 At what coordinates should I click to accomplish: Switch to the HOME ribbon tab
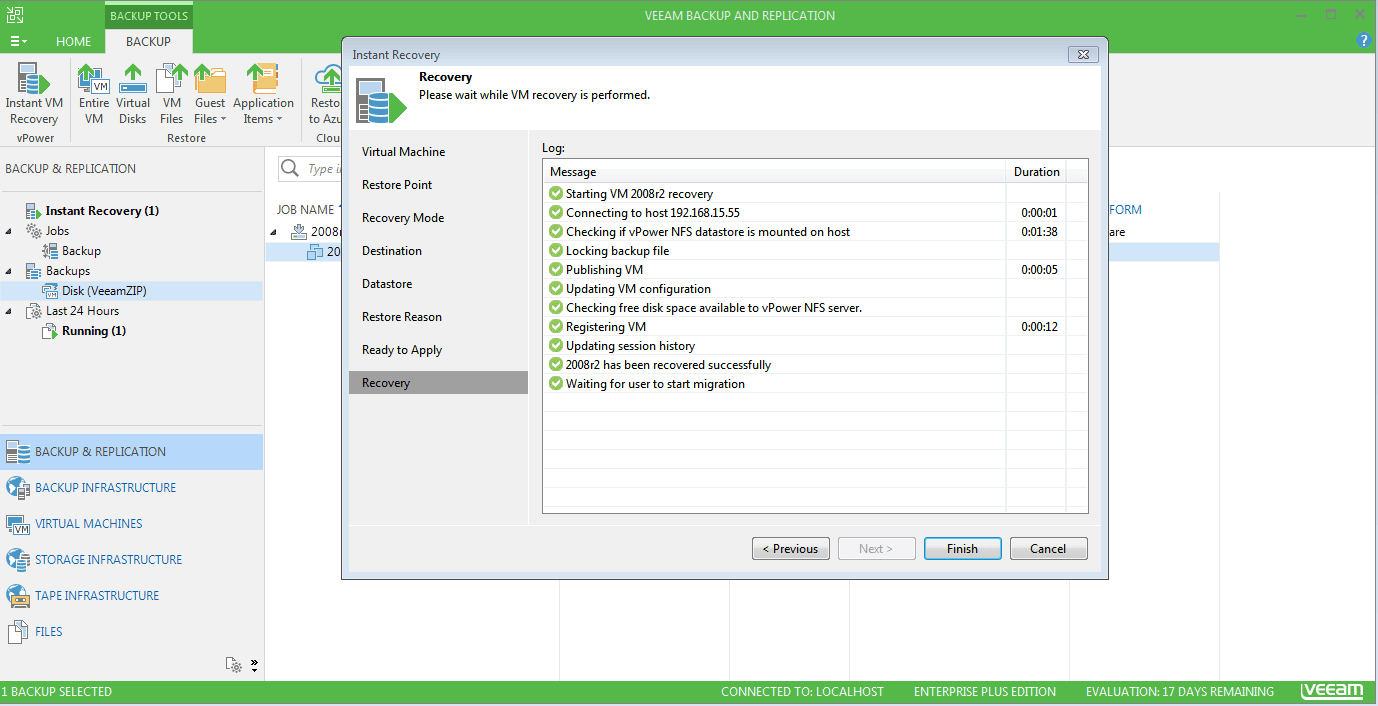[x=74, y=41]
